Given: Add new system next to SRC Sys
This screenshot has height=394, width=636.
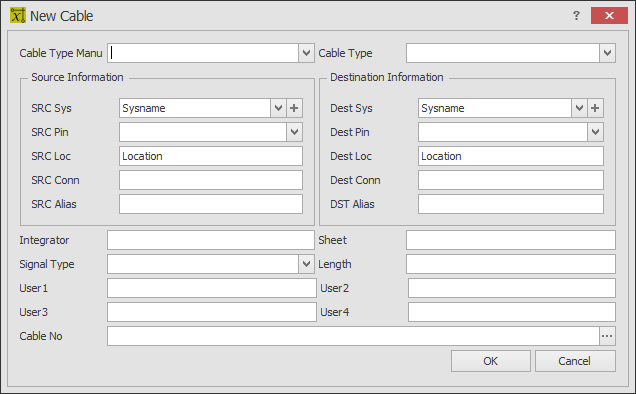Looking at the screenshot, I should tap(294, 108).
